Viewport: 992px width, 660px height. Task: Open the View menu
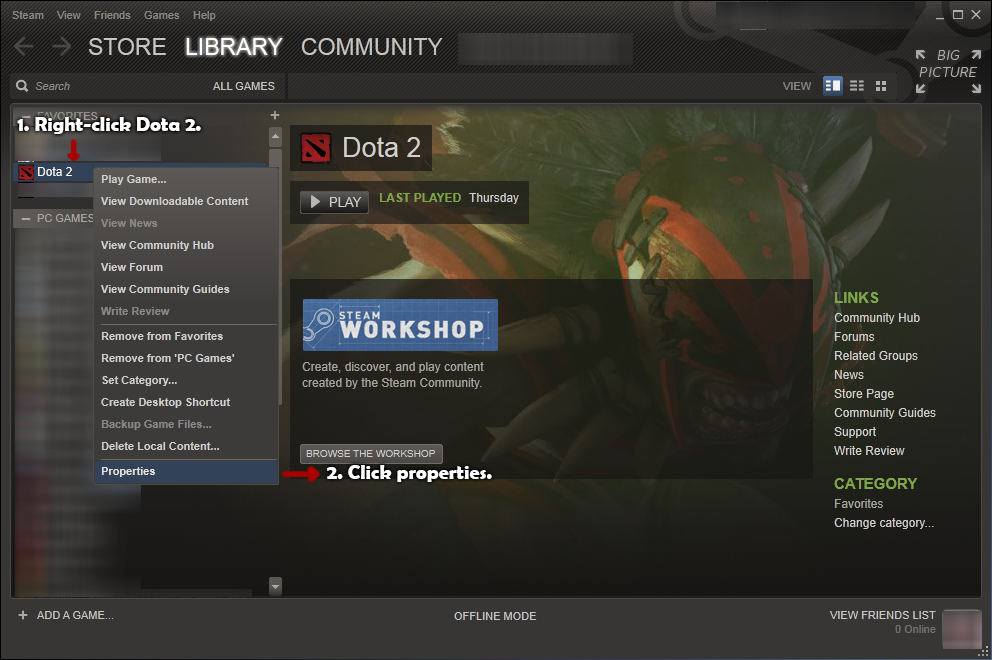tap(68, 15)
